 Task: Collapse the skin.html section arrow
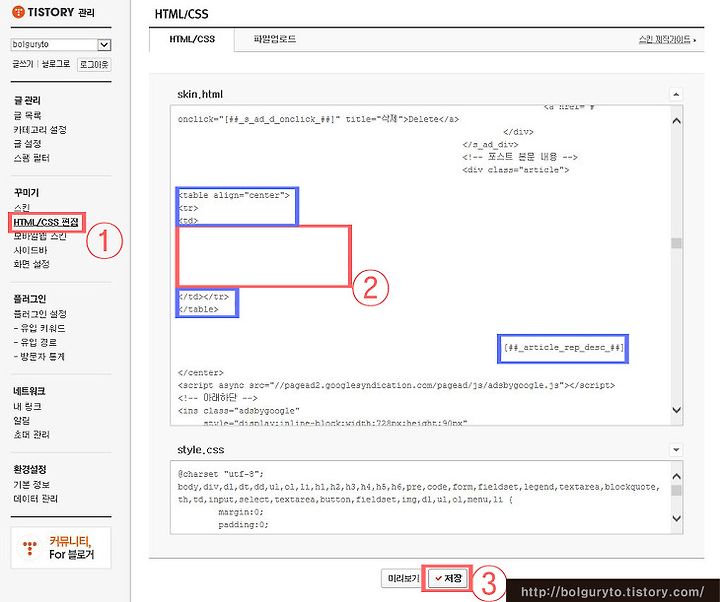coord(676,94)
